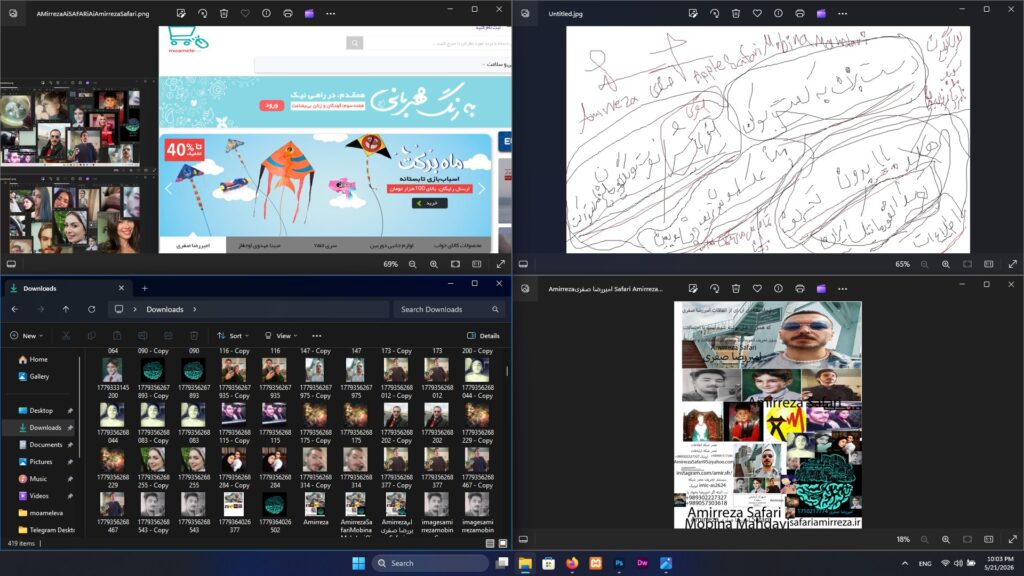Click the Search Downloads field
This screenshot has width=1024, height=576.
click(450, 309)
